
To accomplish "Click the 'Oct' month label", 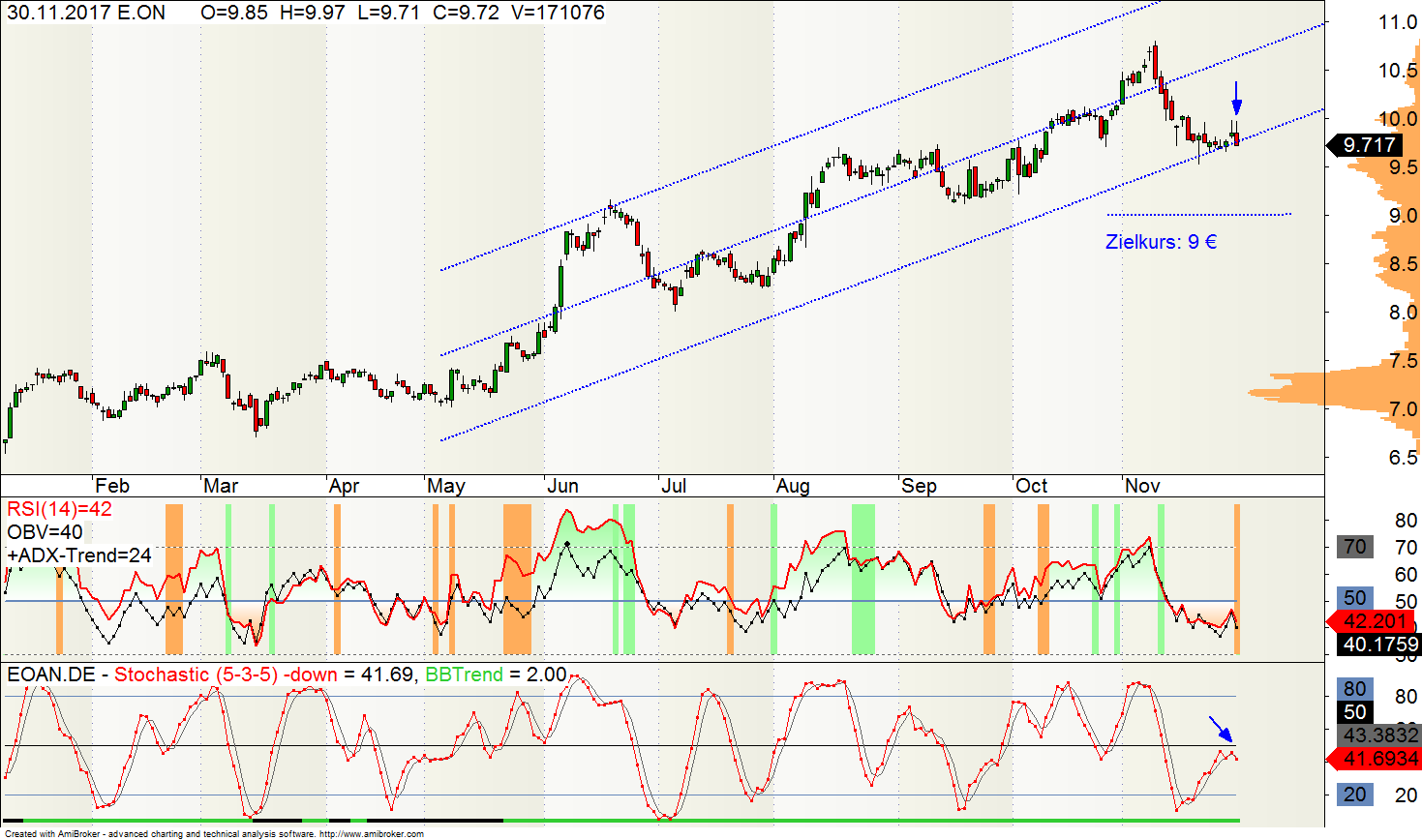I will (x=1032, y=486).
